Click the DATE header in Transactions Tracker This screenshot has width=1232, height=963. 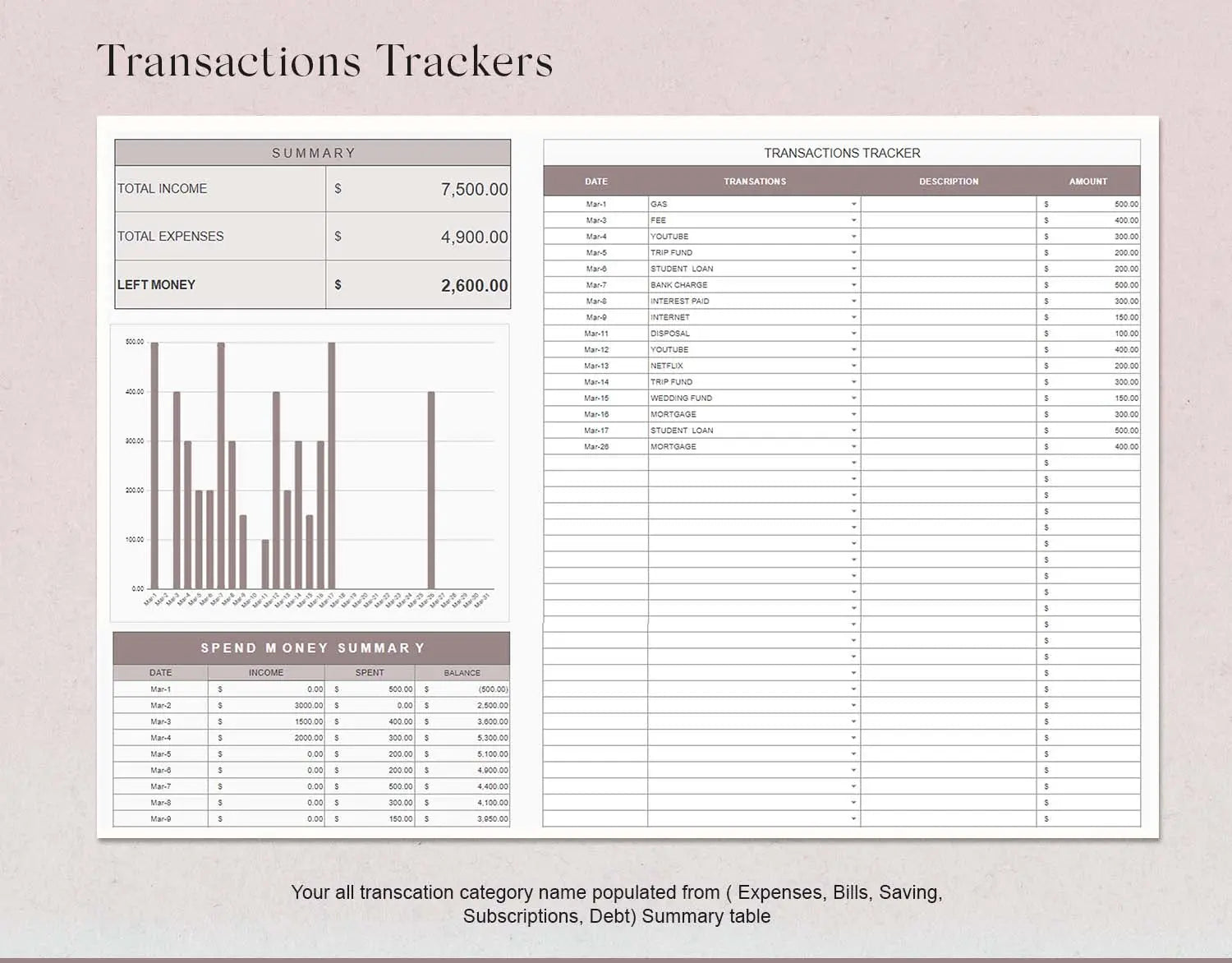point(596,182)
